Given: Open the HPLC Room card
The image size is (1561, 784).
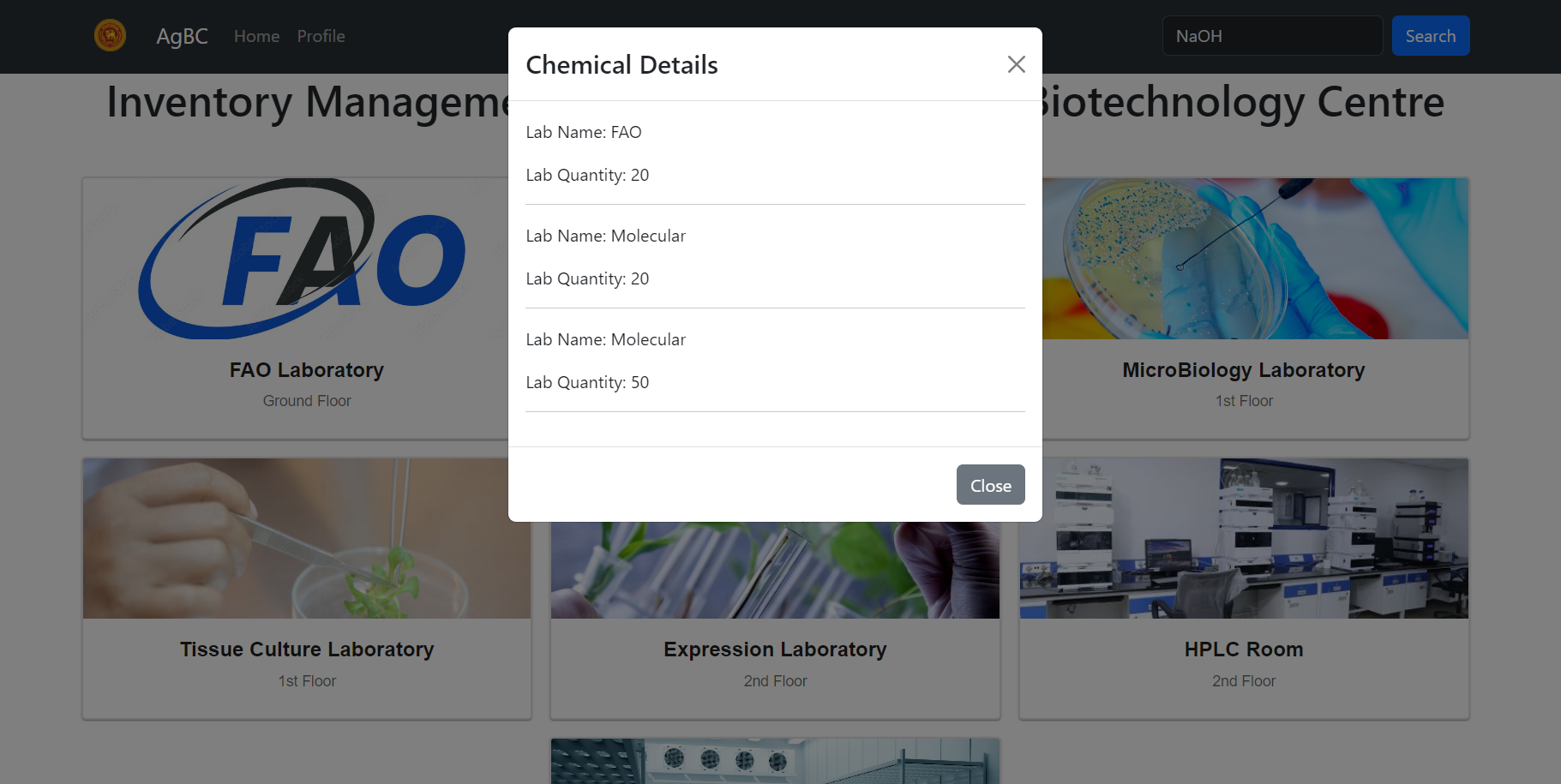Looking at the screenshot, I should (x=1243, y=589).
